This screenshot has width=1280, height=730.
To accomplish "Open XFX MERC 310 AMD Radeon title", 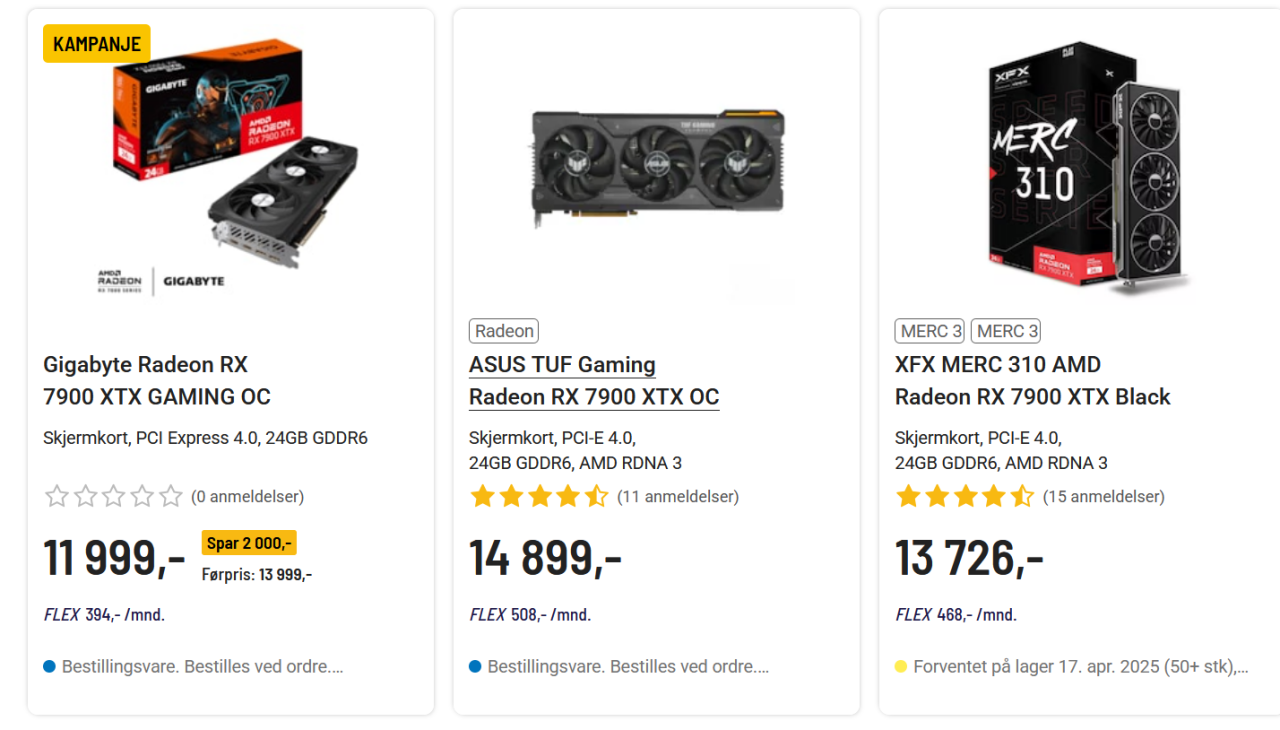I will point(1032,380).
